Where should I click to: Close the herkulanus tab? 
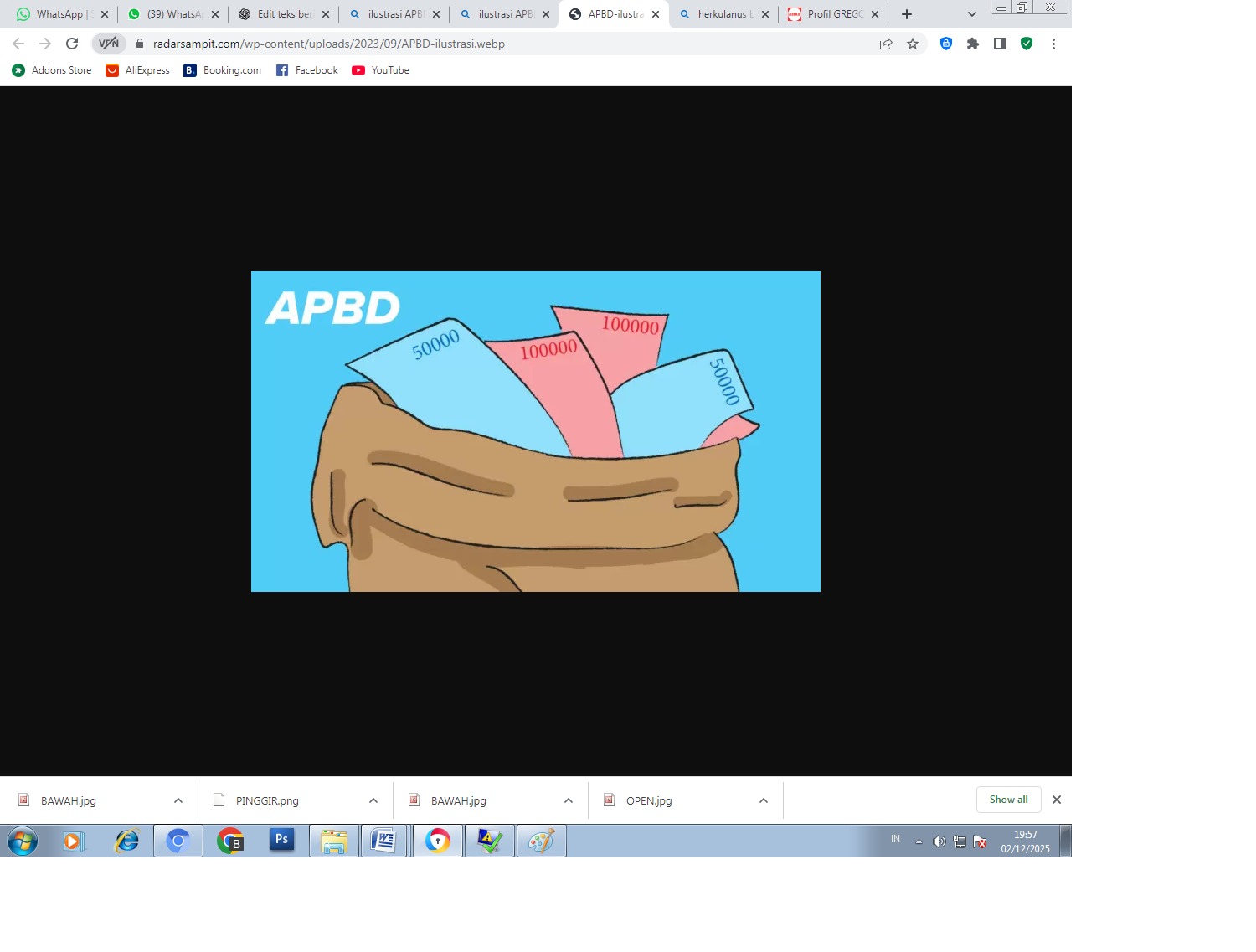[x=765, y=14]
